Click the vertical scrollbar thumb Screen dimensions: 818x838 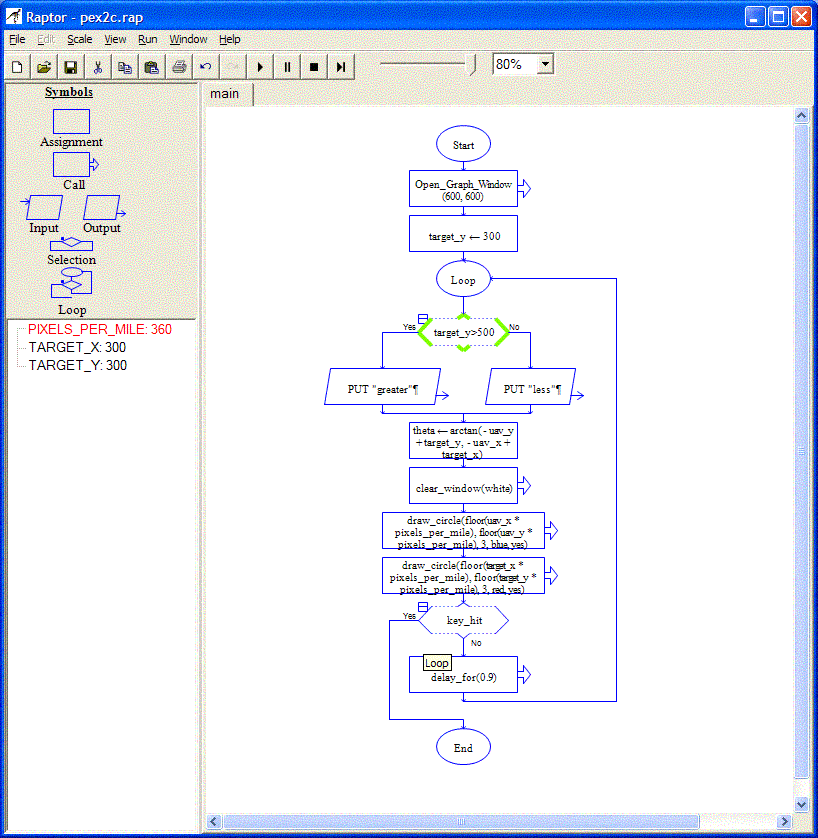pyautogui.click(x=801, y=452)
